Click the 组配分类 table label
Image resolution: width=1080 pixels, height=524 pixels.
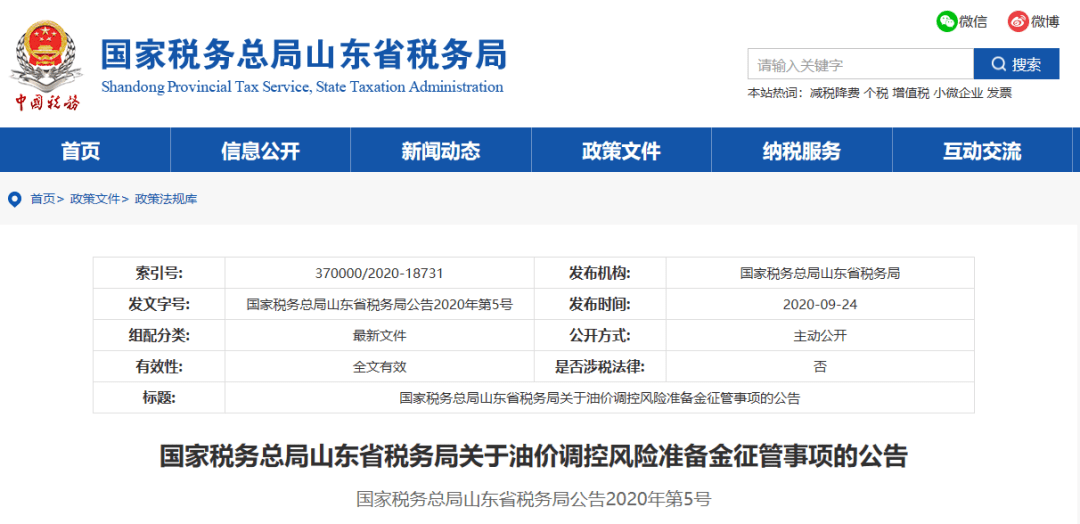pos(159,335)
